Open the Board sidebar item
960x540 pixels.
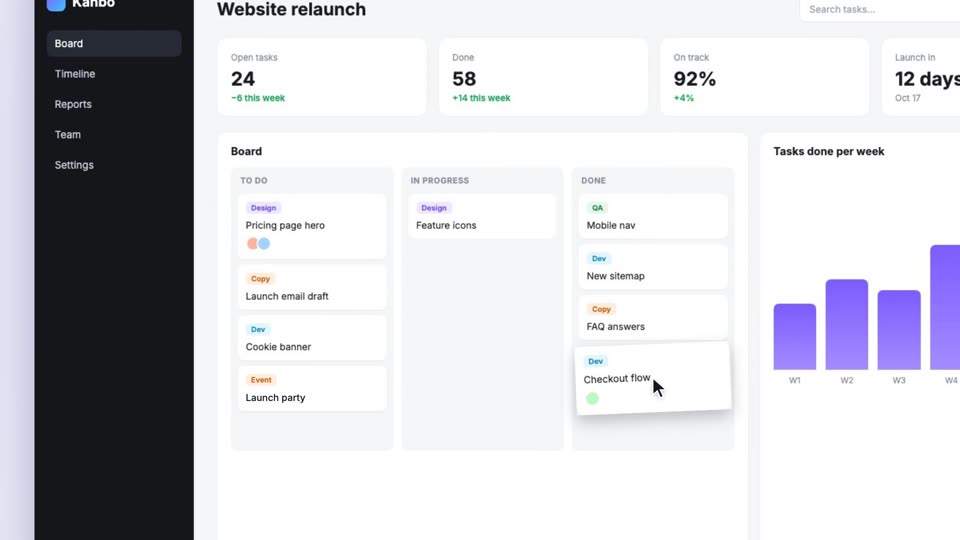(x=114, y=43)
